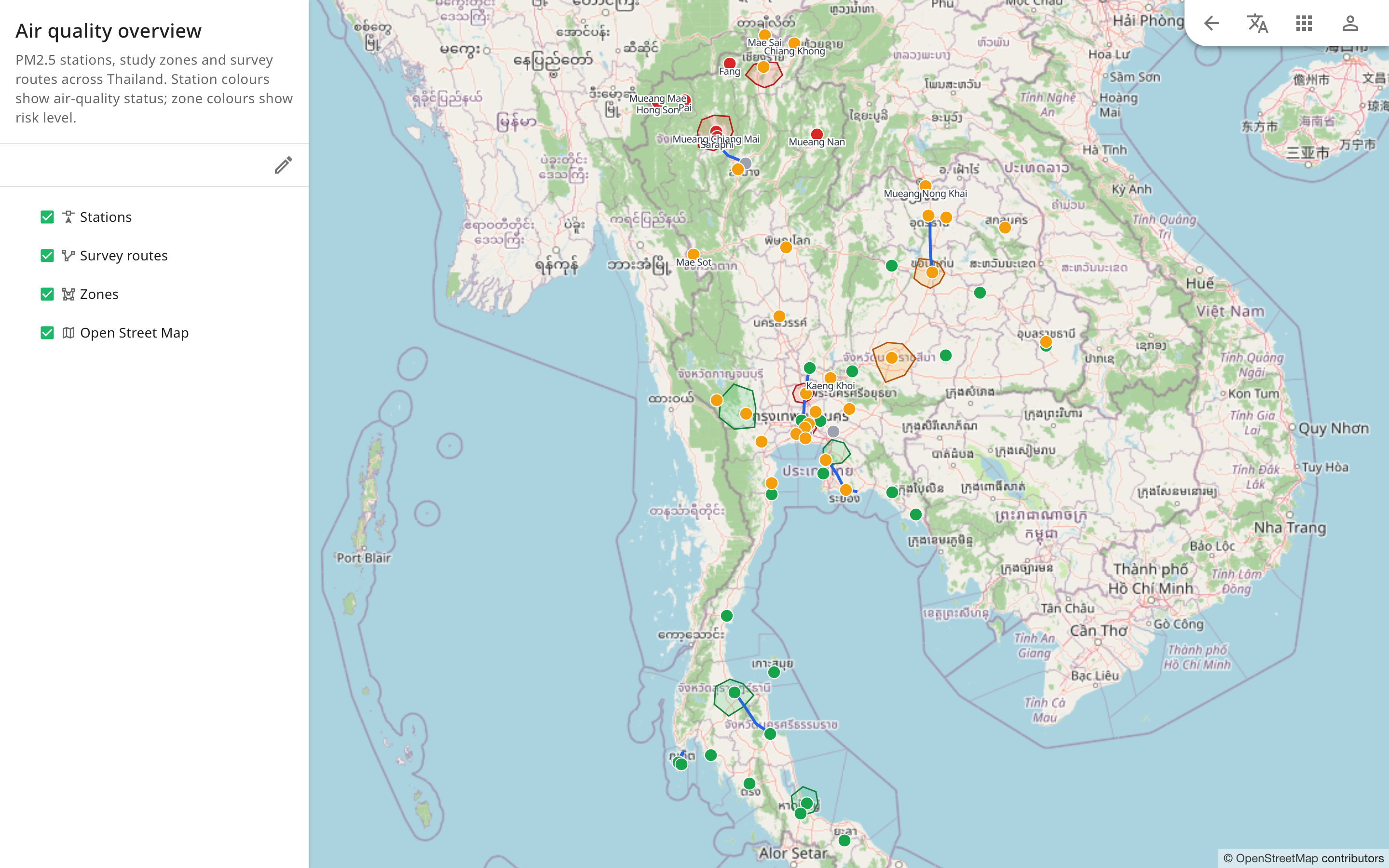
Task: Select the Zones layer label
Action: tap(99, 294)
